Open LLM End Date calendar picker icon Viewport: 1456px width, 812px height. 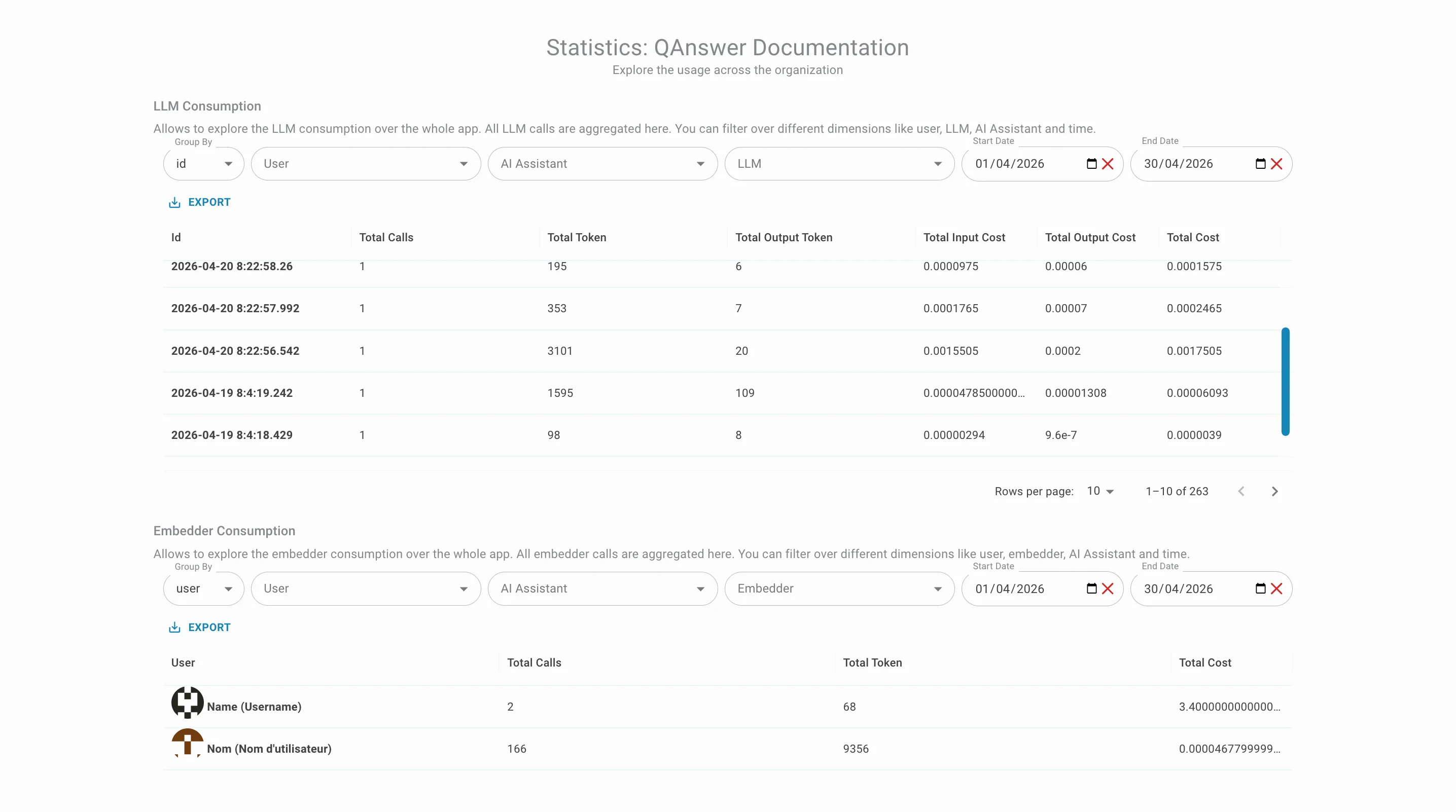(1260, 164)
